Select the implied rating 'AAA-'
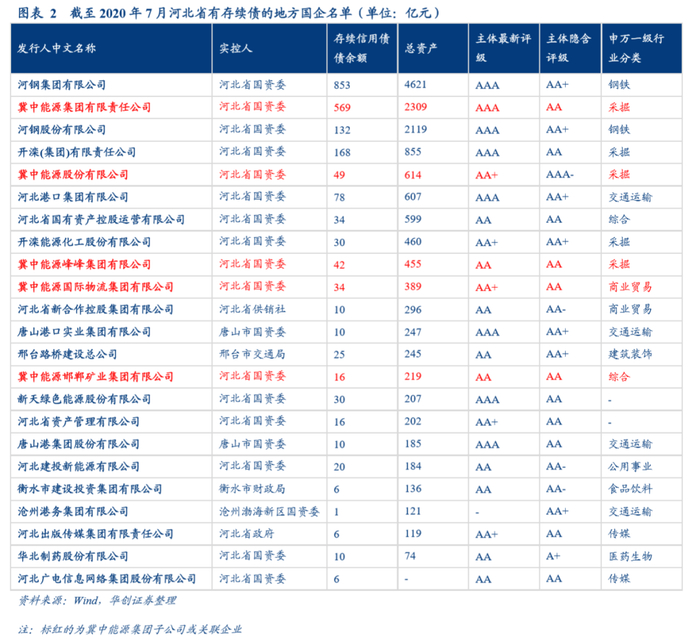This screenshot has width=700, height=641. [560, 175]
